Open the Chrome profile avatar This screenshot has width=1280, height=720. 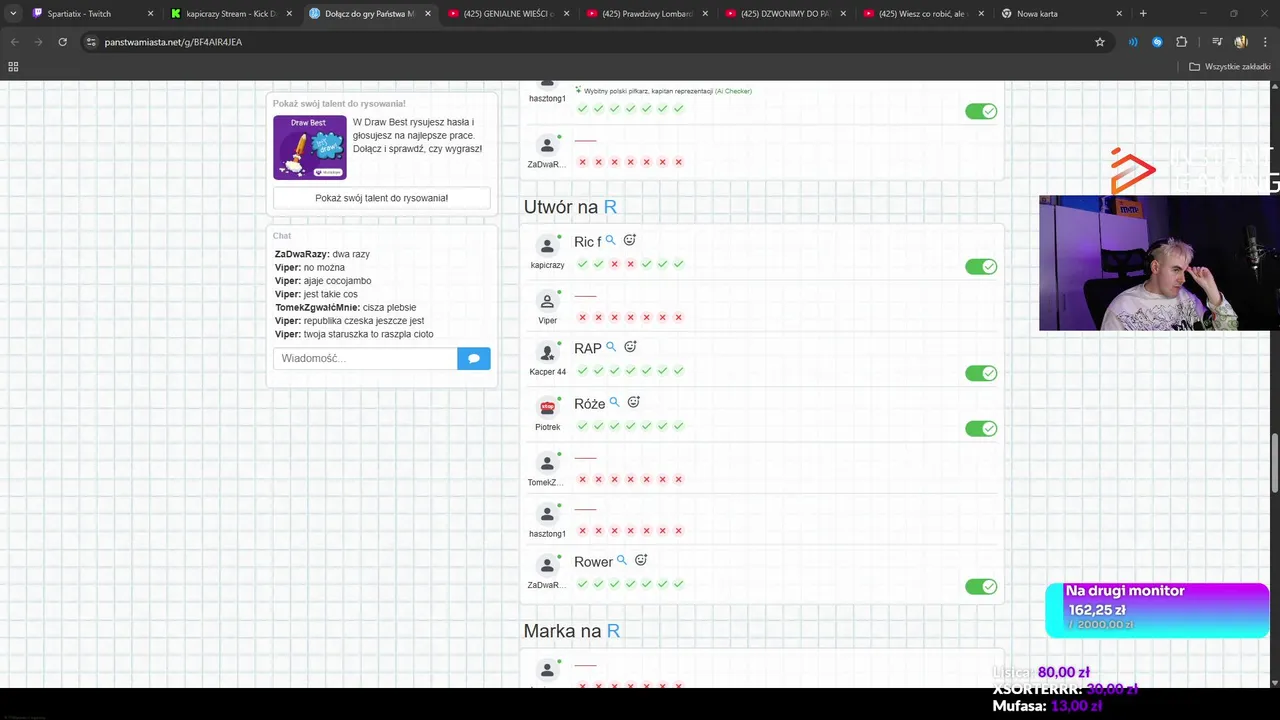pos(1241,42)
